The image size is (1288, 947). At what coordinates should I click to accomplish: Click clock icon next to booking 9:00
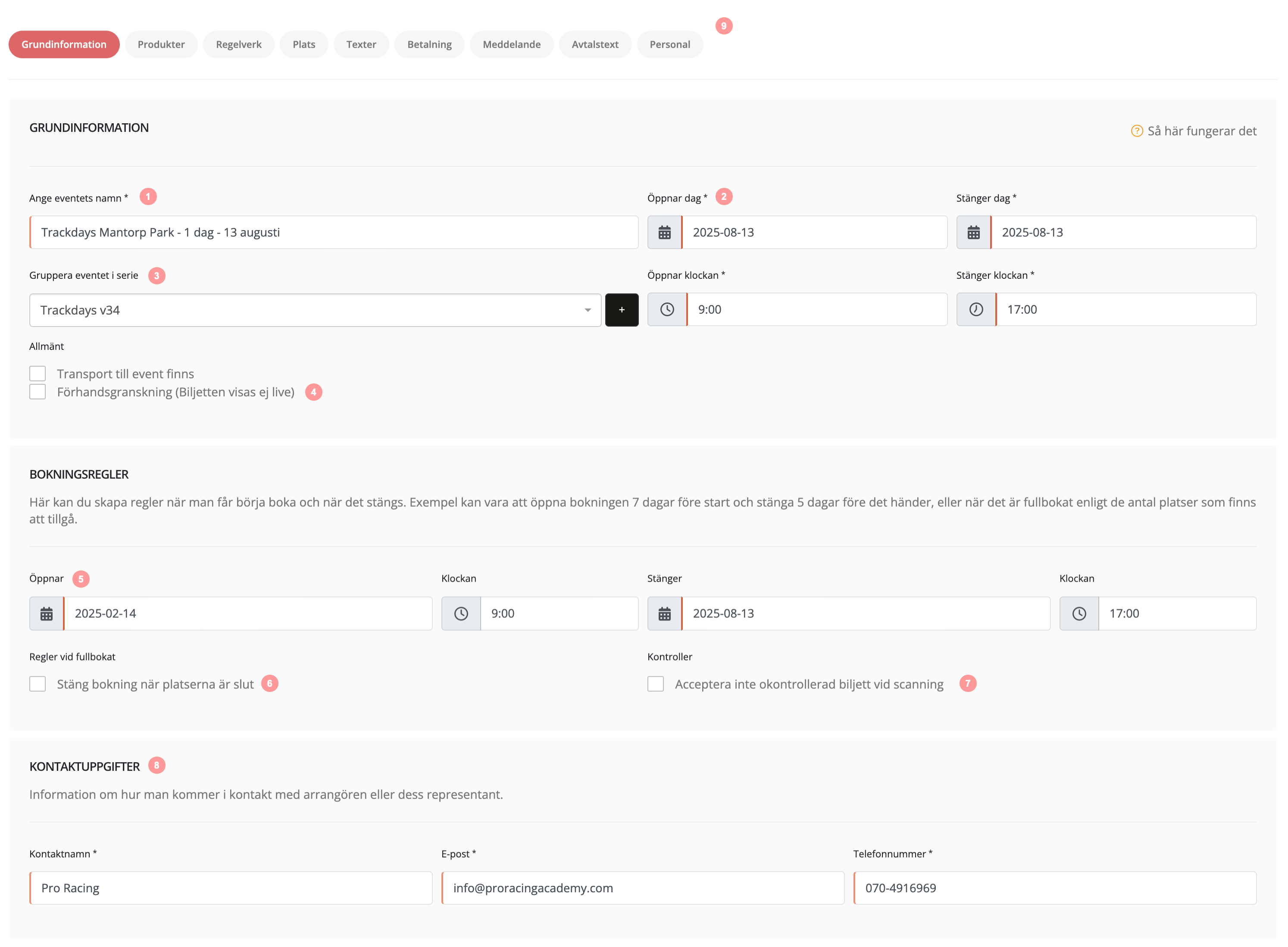click(460, 614)
